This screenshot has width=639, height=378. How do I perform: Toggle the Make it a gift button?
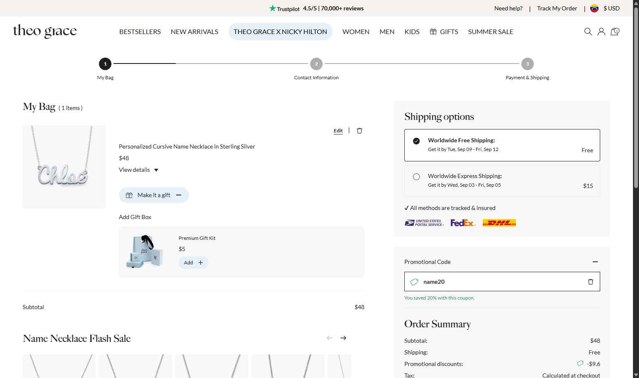tap(154, 195)
